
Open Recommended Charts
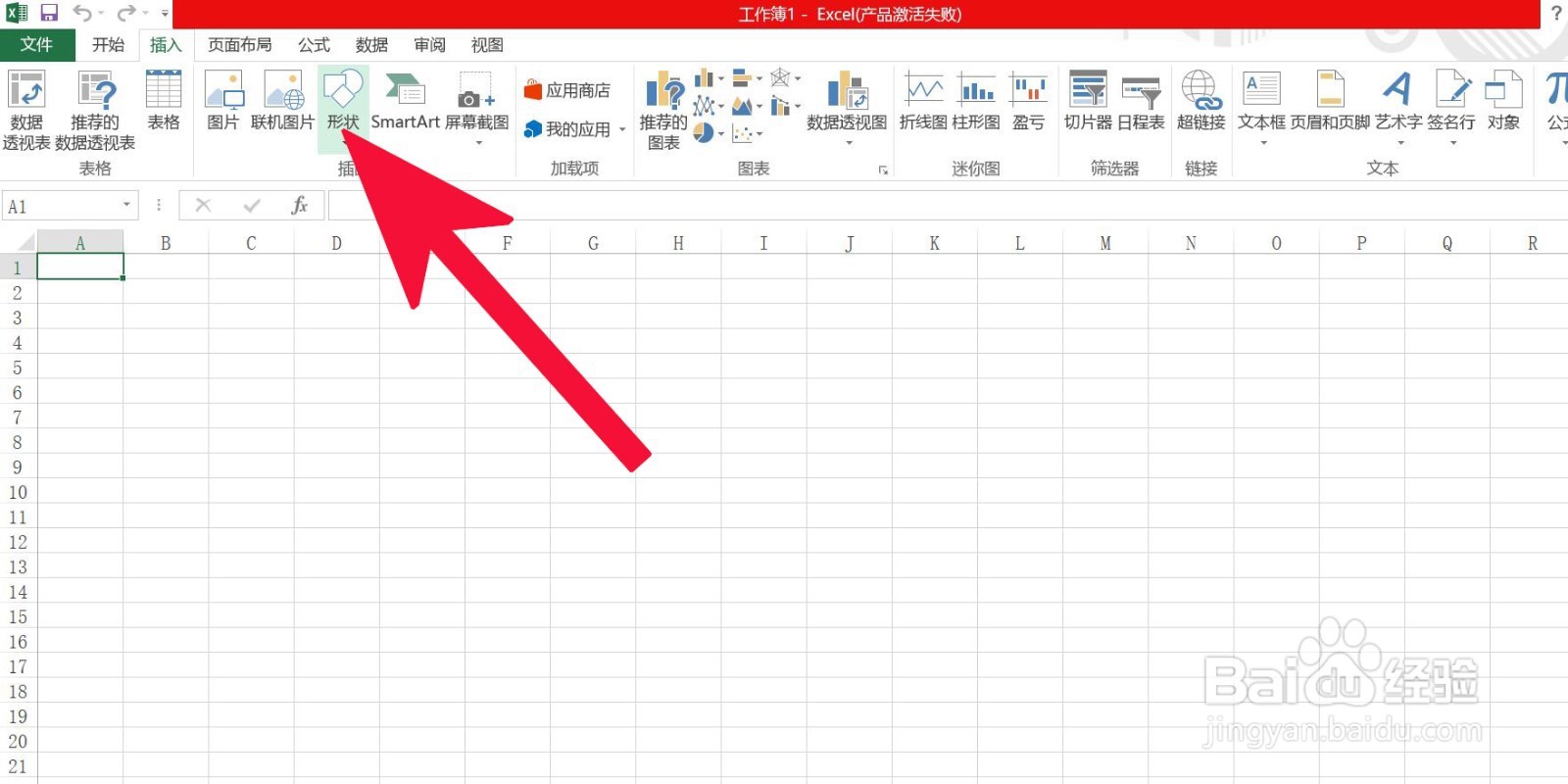pos(663,110)
